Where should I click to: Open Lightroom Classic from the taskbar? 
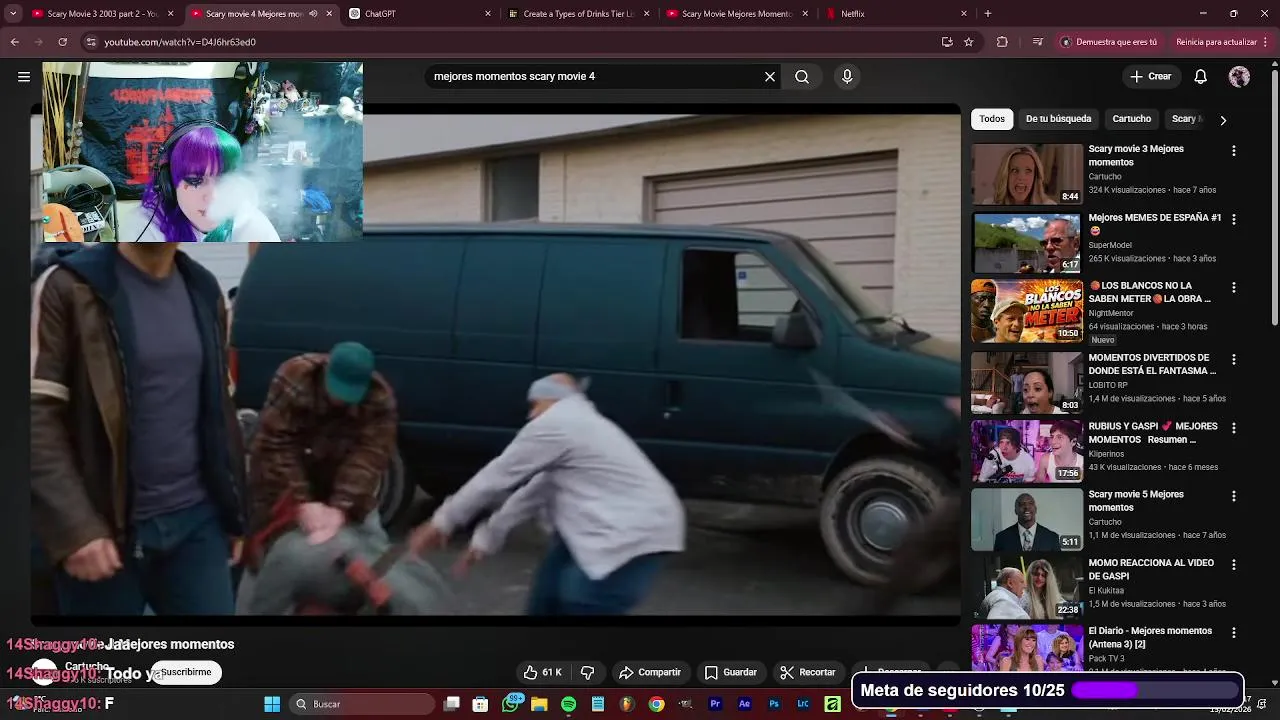(x=803, y=704)
